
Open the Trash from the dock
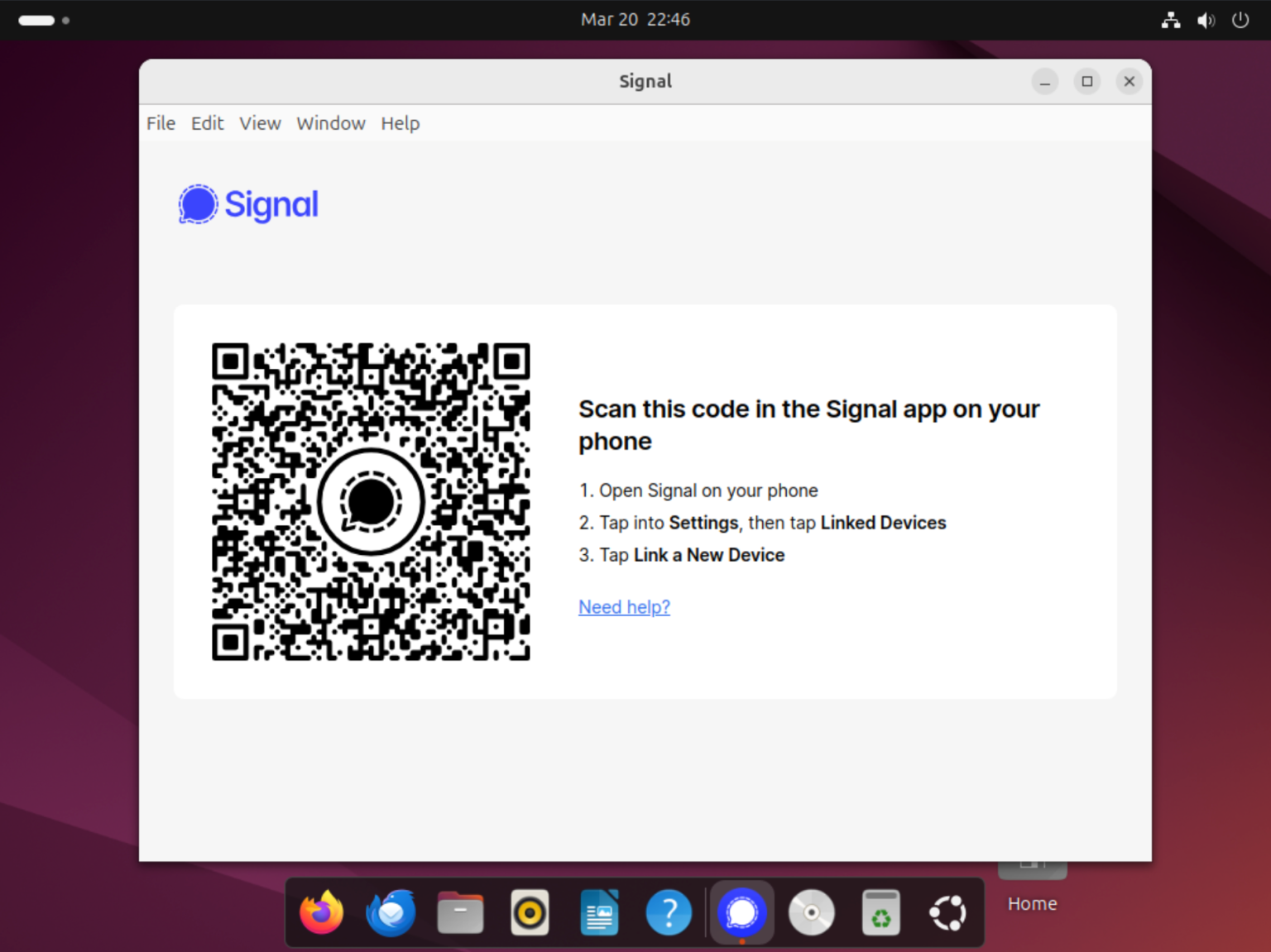click(x=881, y=912)
